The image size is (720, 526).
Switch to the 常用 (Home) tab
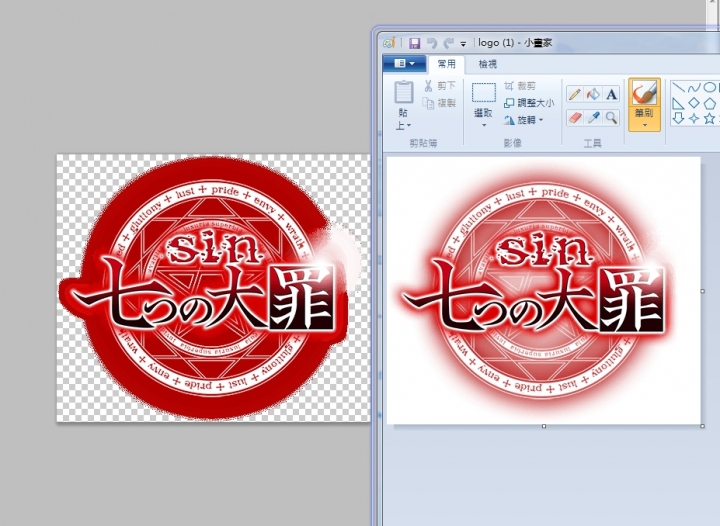446,64
